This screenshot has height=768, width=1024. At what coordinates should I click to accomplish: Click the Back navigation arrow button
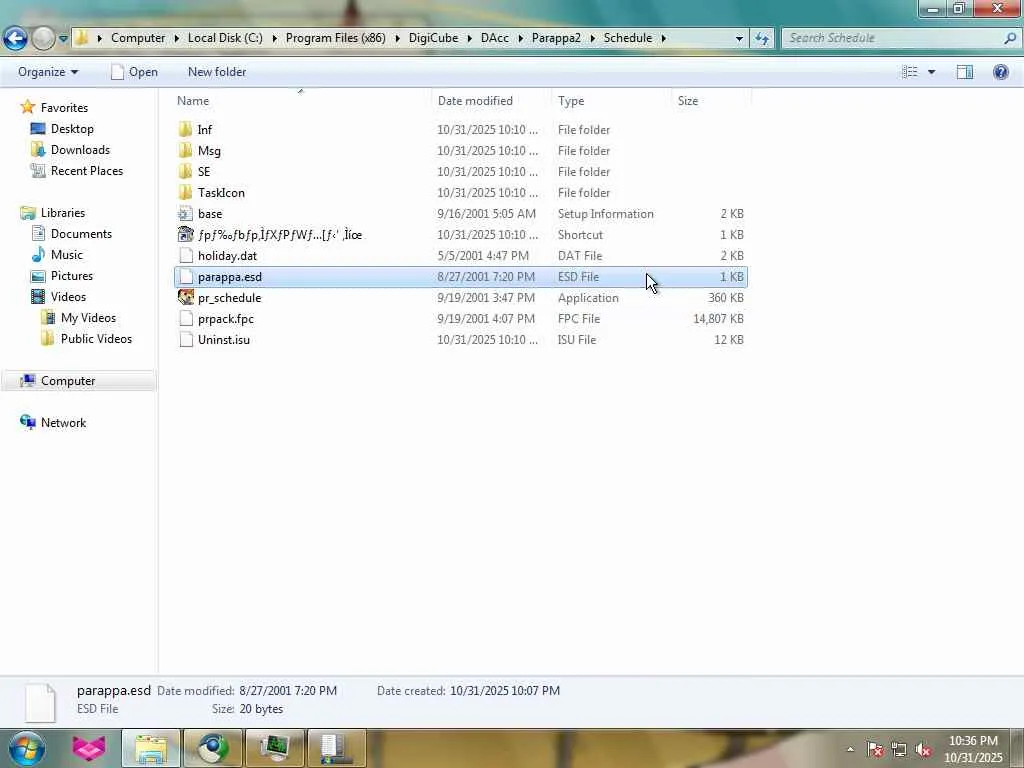(15, 38)
